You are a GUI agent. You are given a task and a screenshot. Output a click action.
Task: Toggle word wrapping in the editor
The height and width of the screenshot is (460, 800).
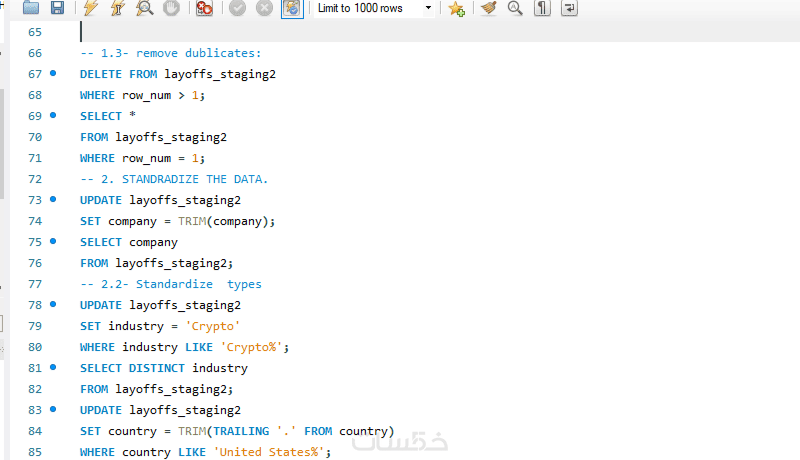point(569,8)
